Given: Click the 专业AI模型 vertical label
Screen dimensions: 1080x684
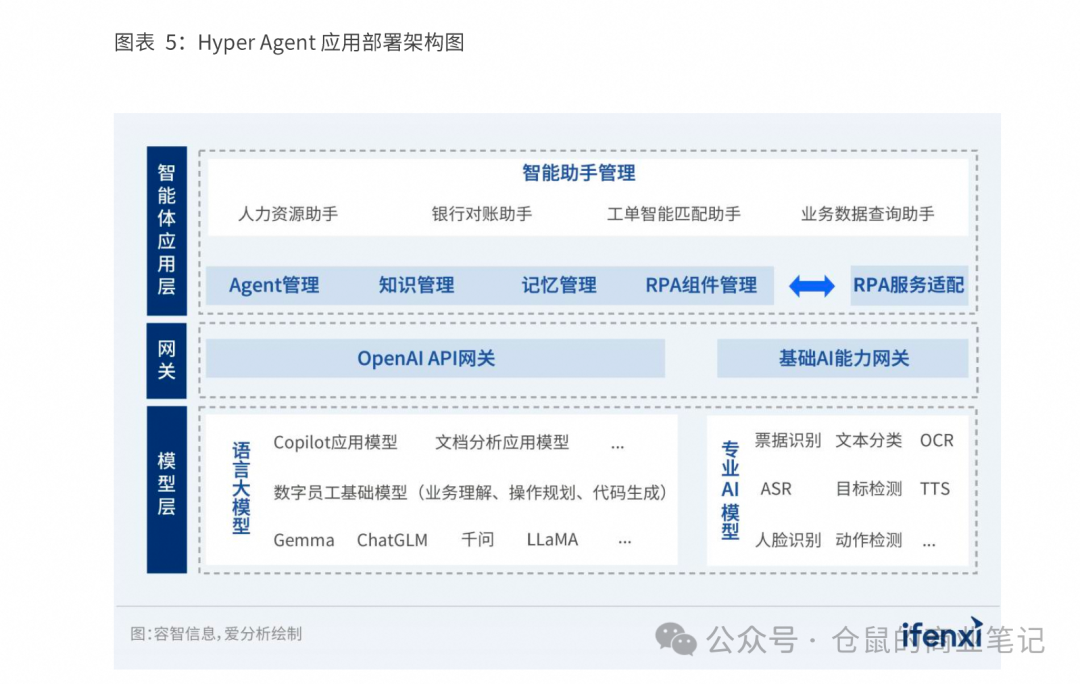Looking at the screenshot, I should pos(730,490).
